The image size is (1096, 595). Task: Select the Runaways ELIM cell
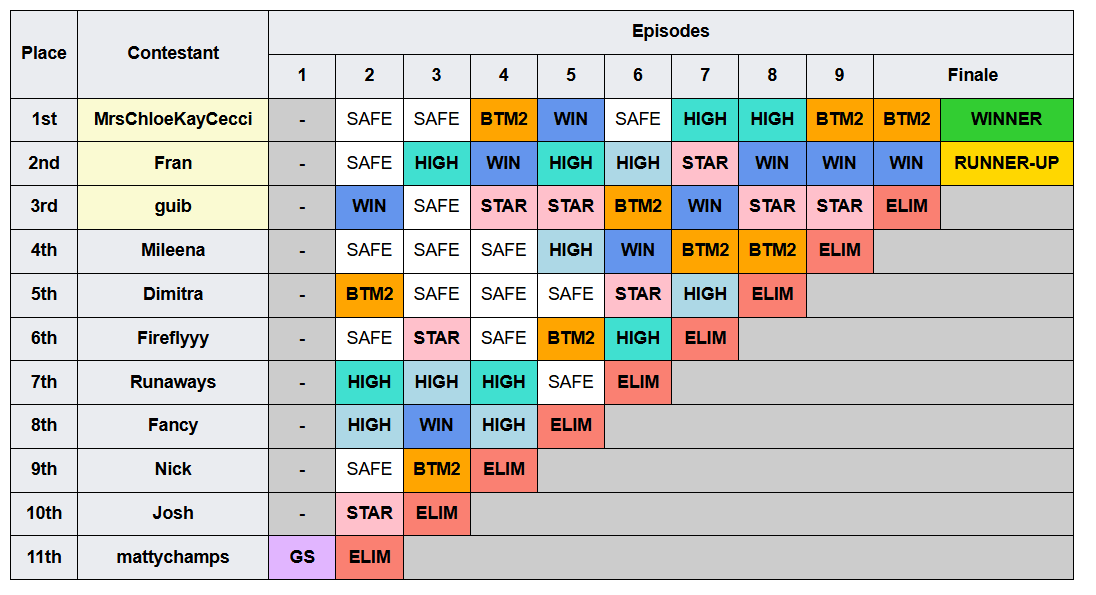pyautogui.click(x=637, y=382)
